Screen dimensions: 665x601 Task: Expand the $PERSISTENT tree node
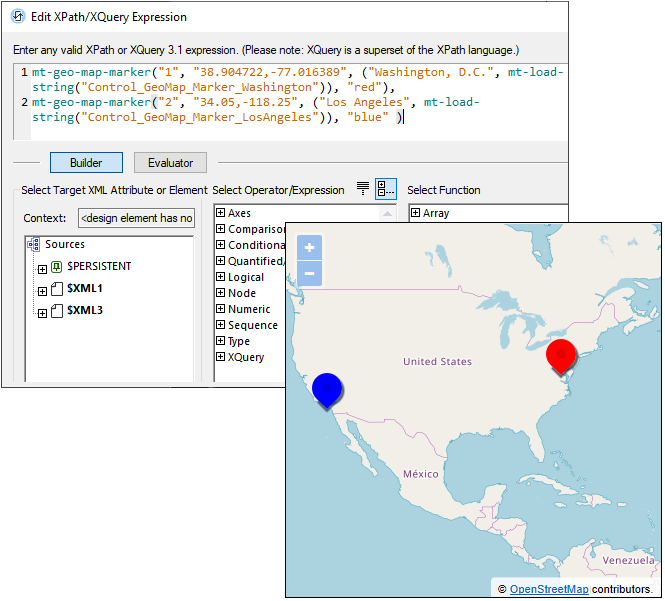point(42,268)
